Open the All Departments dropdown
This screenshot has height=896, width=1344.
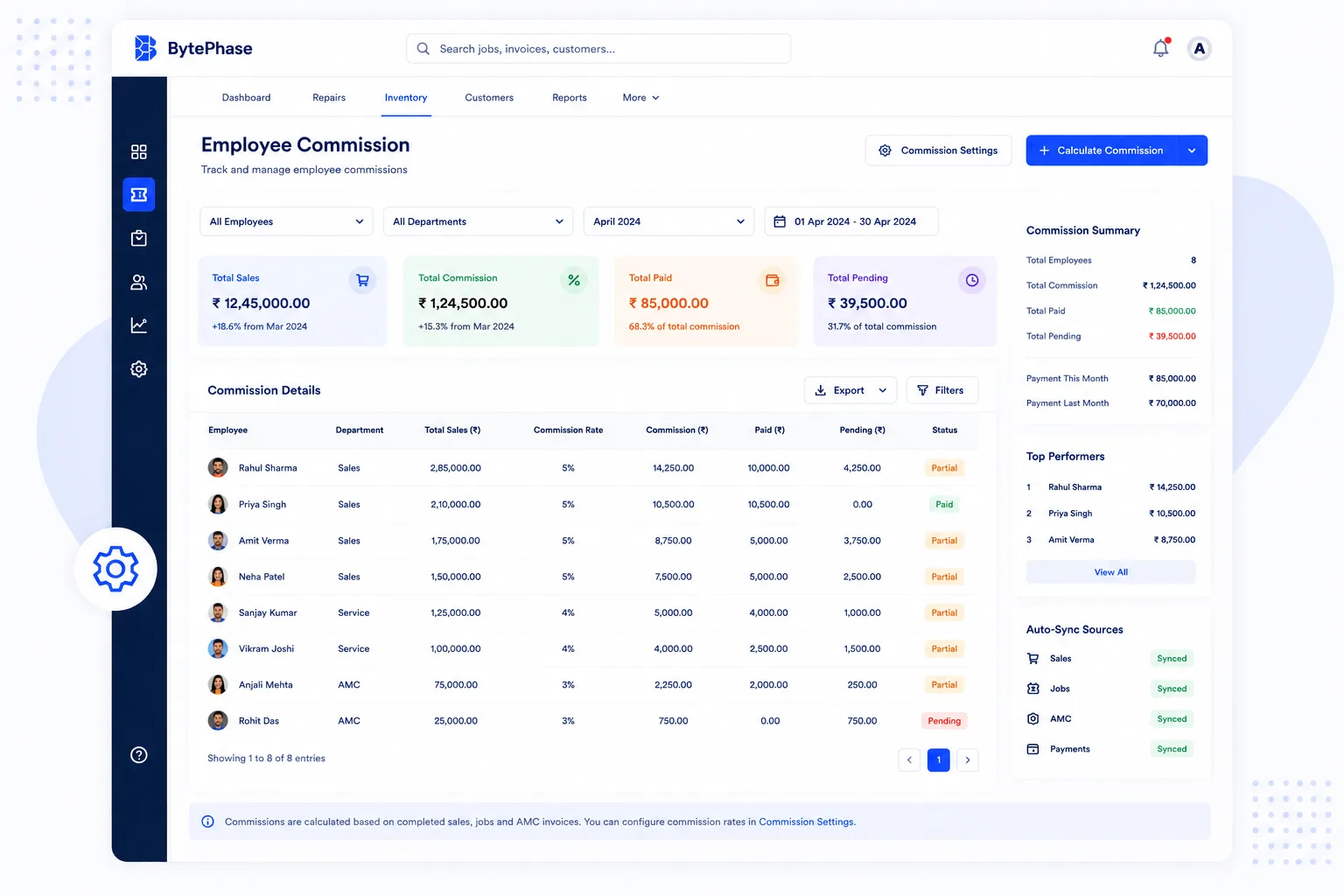pyautogui.click(x=478, y=221)
